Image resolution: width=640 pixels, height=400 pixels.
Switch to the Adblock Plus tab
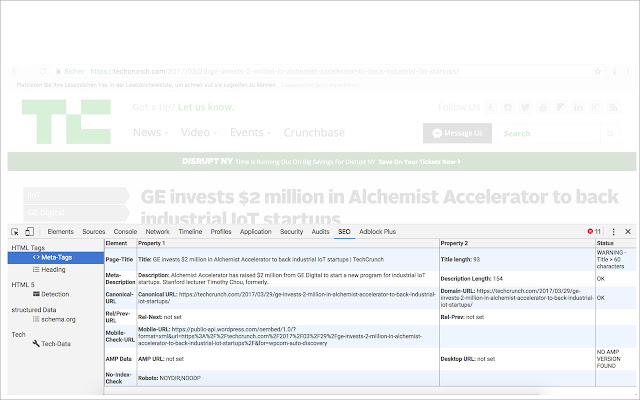[x=378, y=231]
